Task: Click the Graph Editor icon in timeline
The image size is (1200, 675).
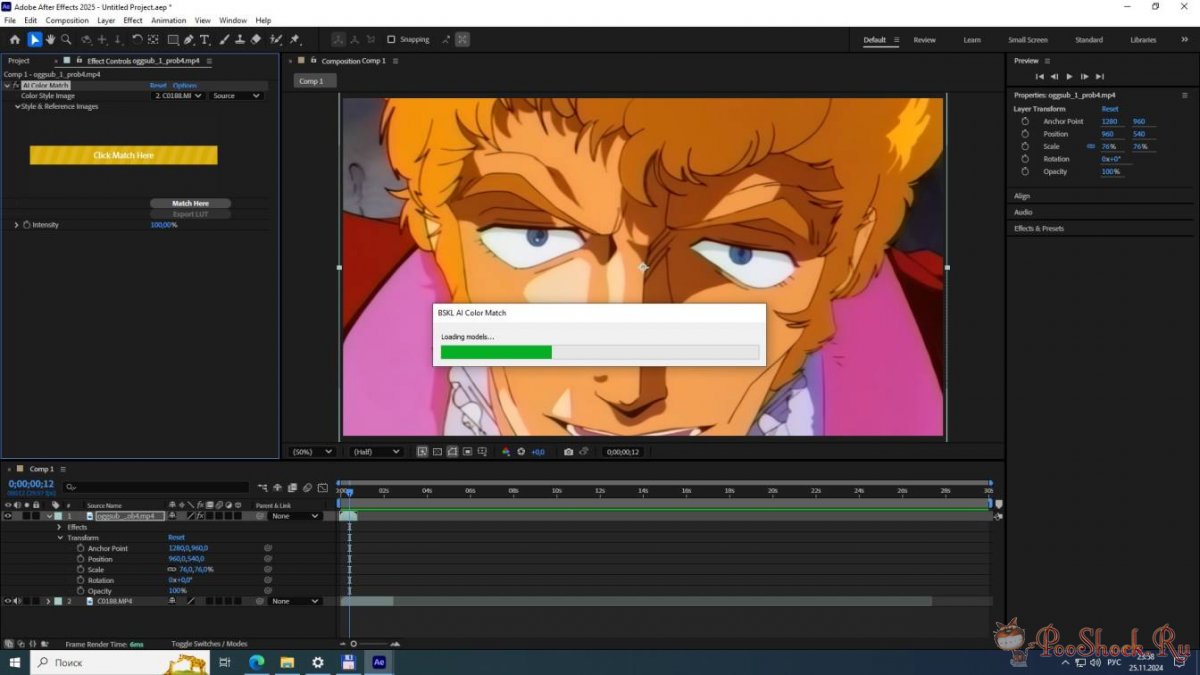Action: coord(322,487)
